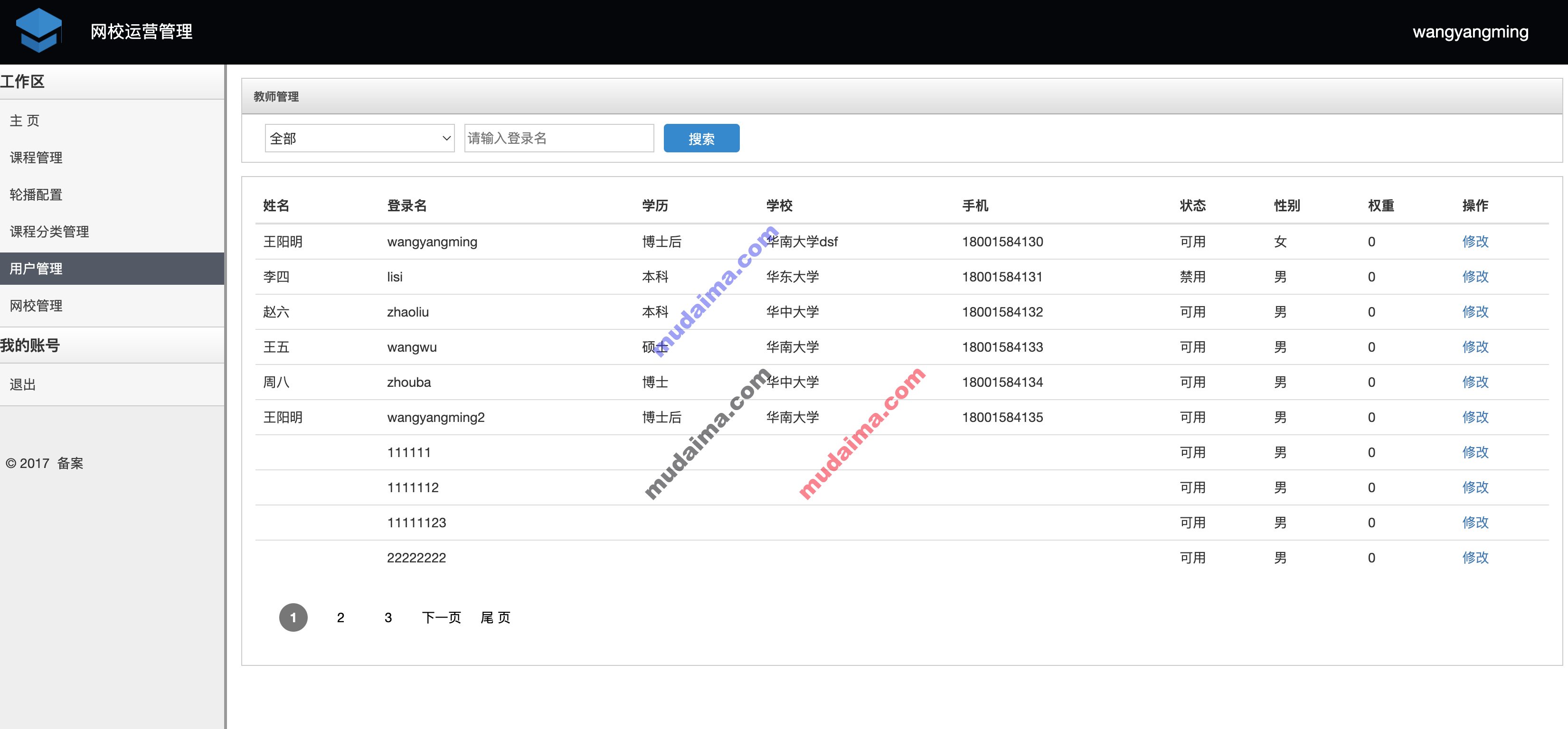The width and height of the screenshot is (1568, 729).
Task: Open the 全部 filter dropdown
Action: coord(360,138)
